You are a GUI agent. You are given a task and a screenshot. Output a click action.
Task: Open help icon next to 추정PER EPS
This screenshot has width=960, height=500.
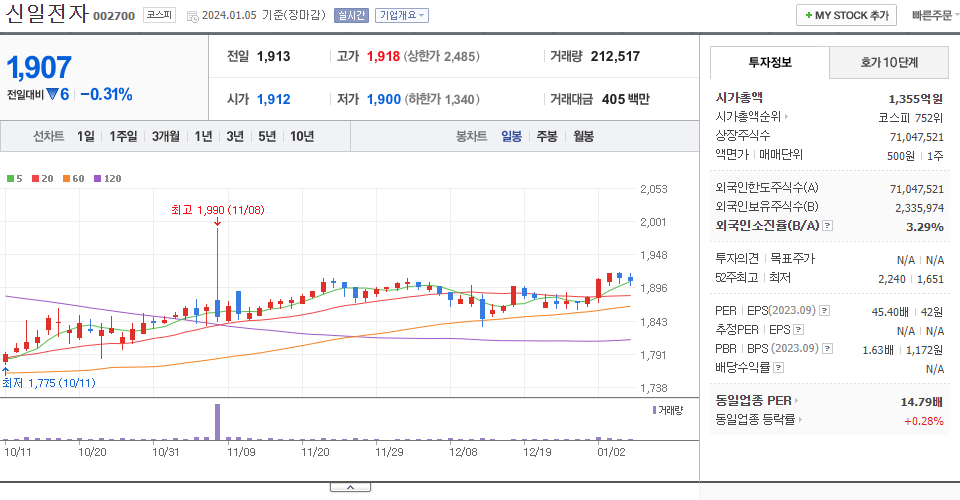coord(798,330)
